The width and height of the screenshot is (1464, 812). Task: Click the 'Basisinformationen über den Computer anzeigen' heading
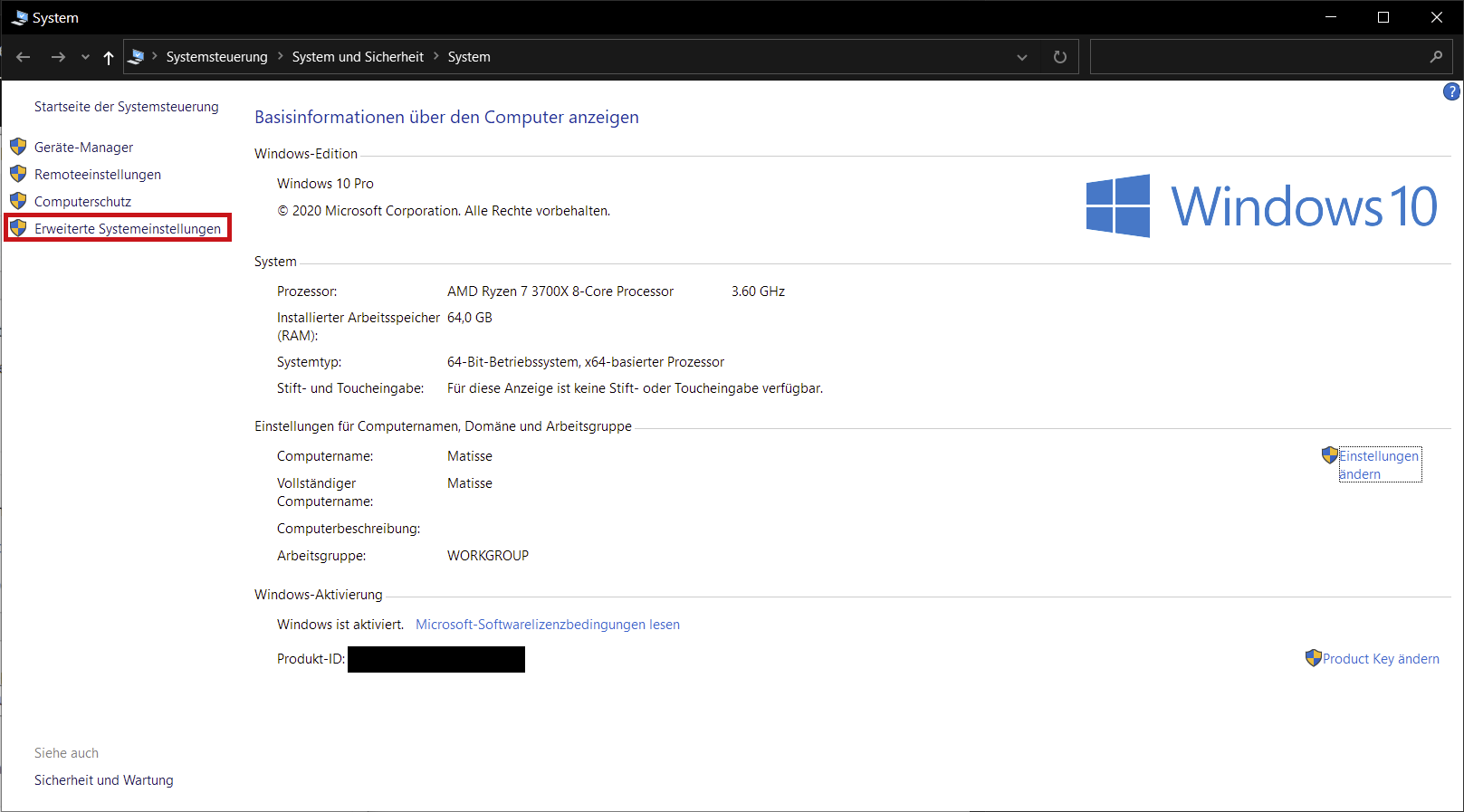[446, 117]
